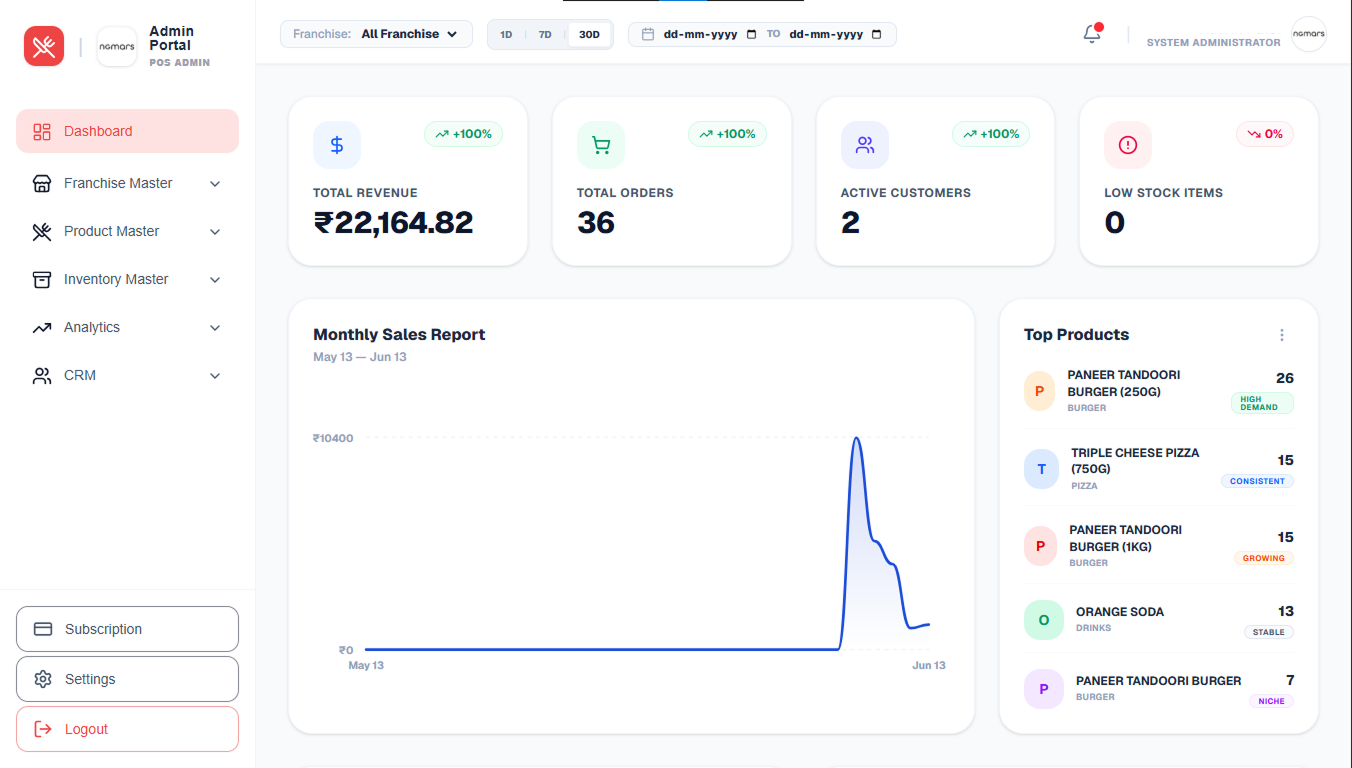Click the SYSTEM ADMINISTRATOR label

[x=1213, y=43]
